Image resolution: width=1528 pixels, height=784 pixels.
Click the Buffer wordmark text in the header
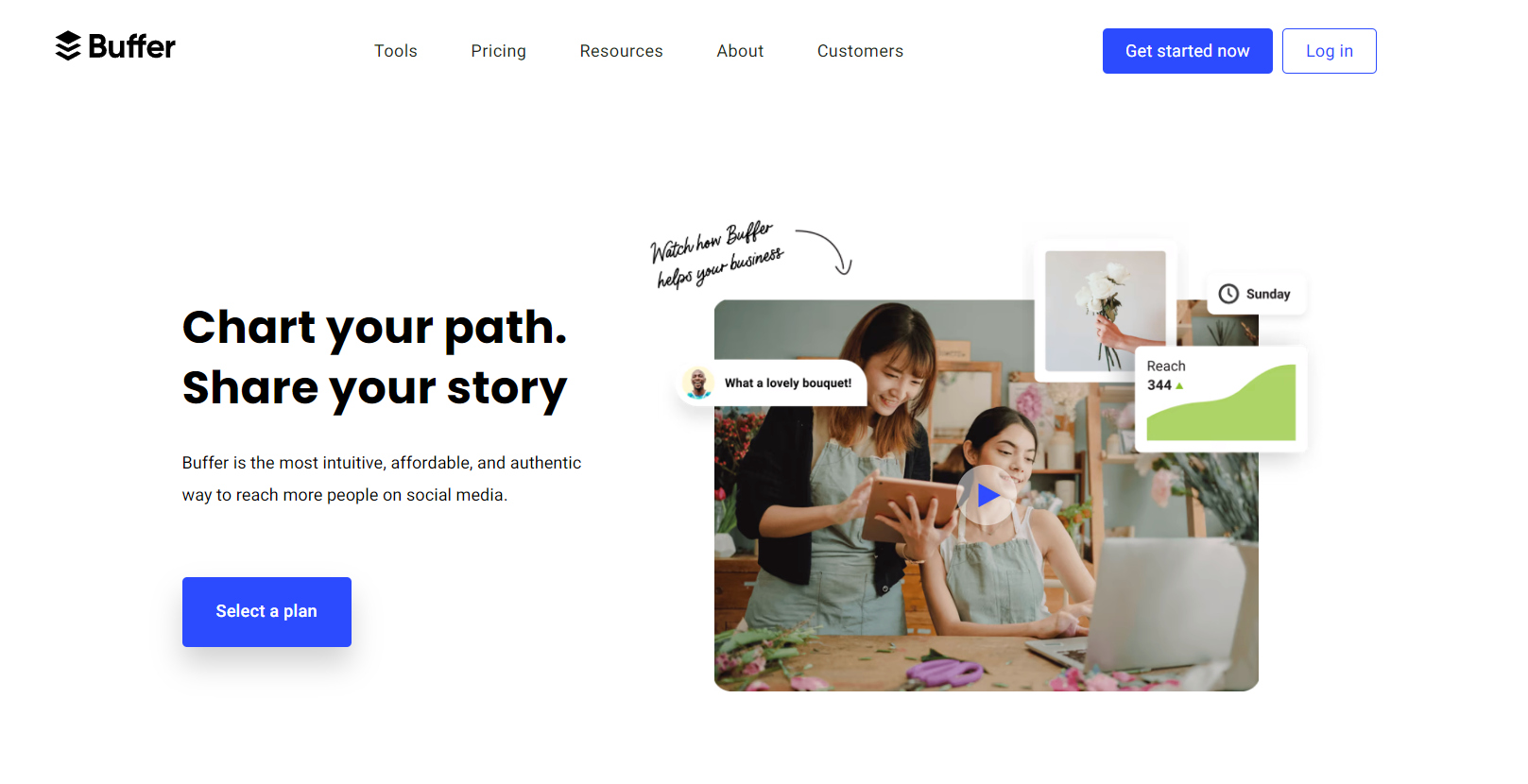click(132, 46)
